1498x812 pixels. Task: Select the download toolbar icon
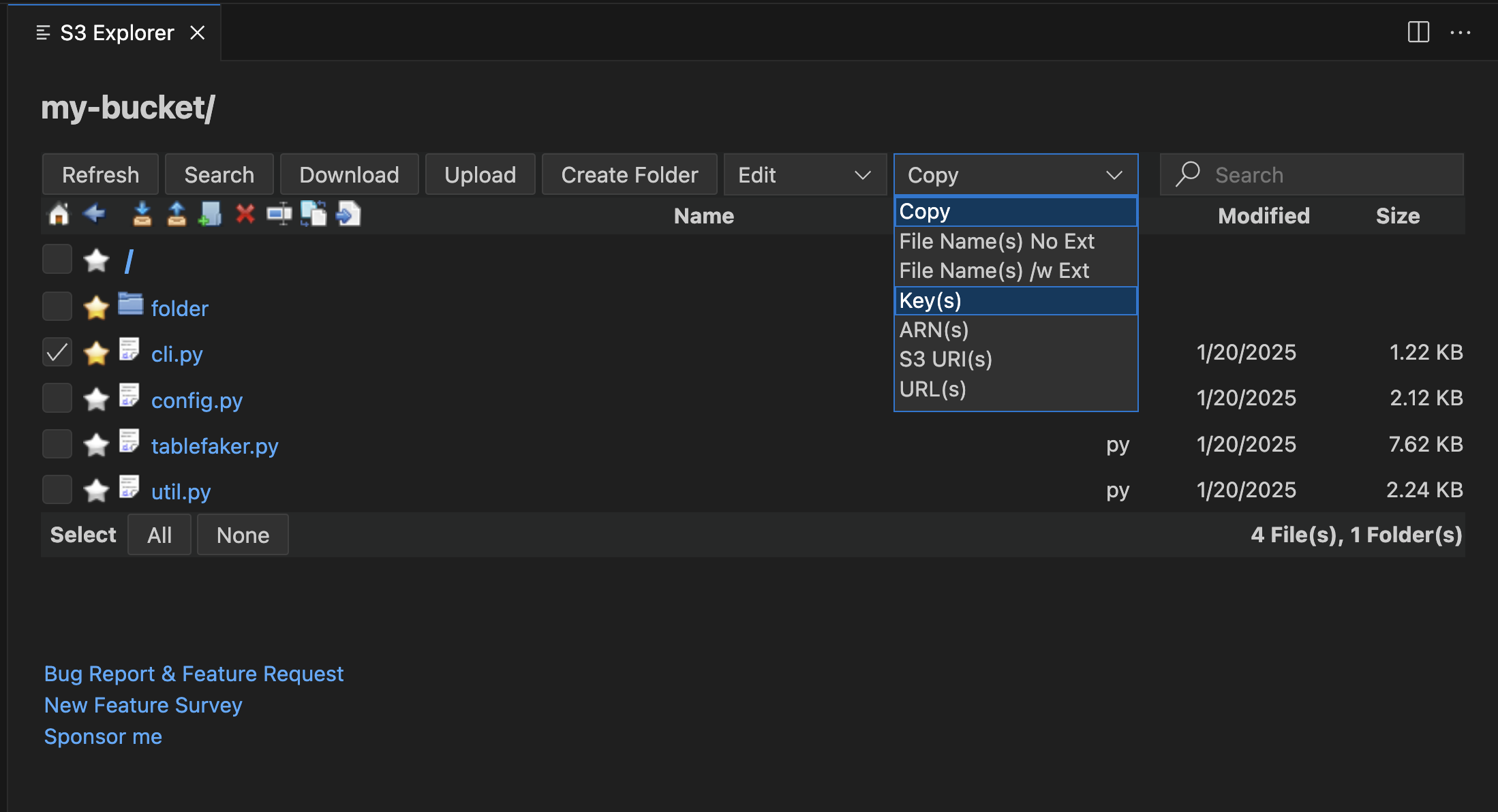click(142, 214)
